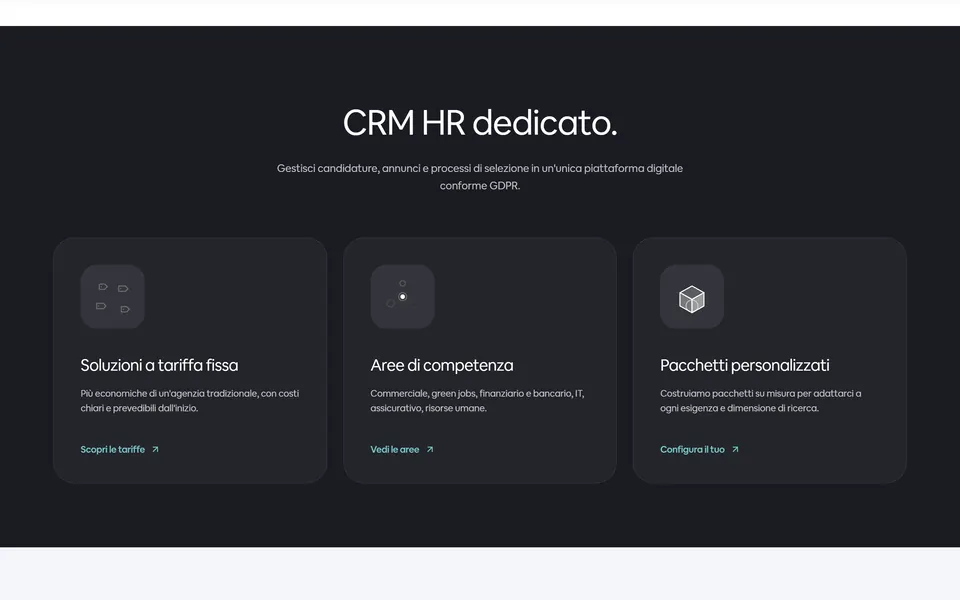The width and height of the screenshot is (960, 600).
Task: Follow the Configura il tuo link
Action: coord(700,449)
